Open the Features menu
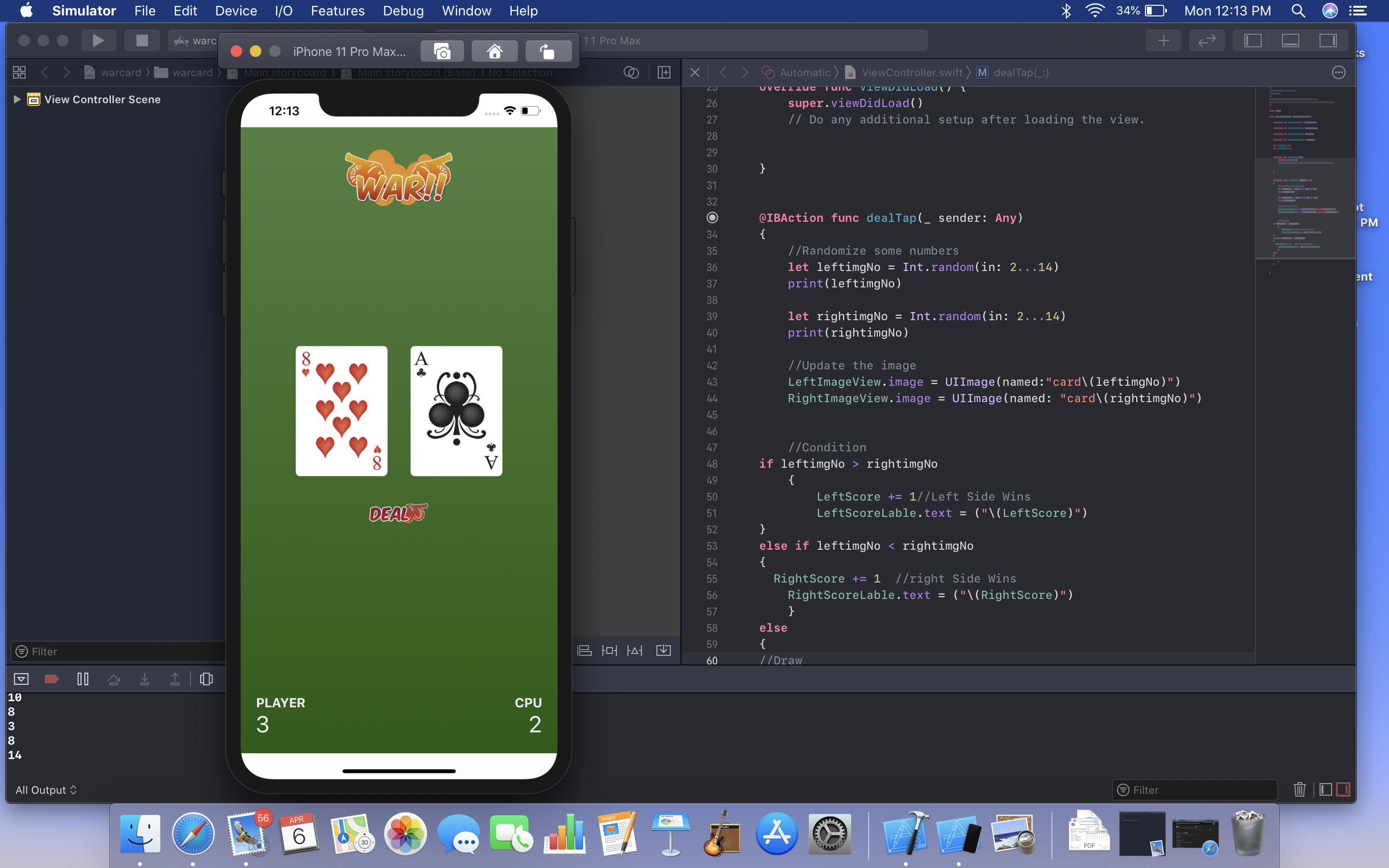1389x868 pixels. point(337,11)
